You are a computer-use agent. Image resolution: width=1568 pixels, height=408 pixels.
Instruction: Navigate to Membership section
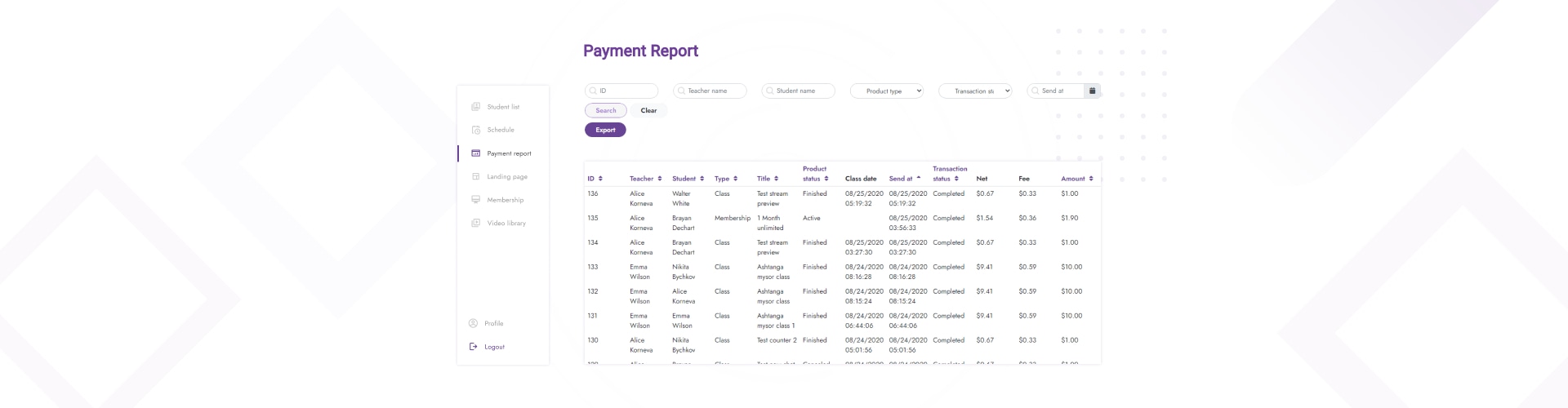[506, 200]
